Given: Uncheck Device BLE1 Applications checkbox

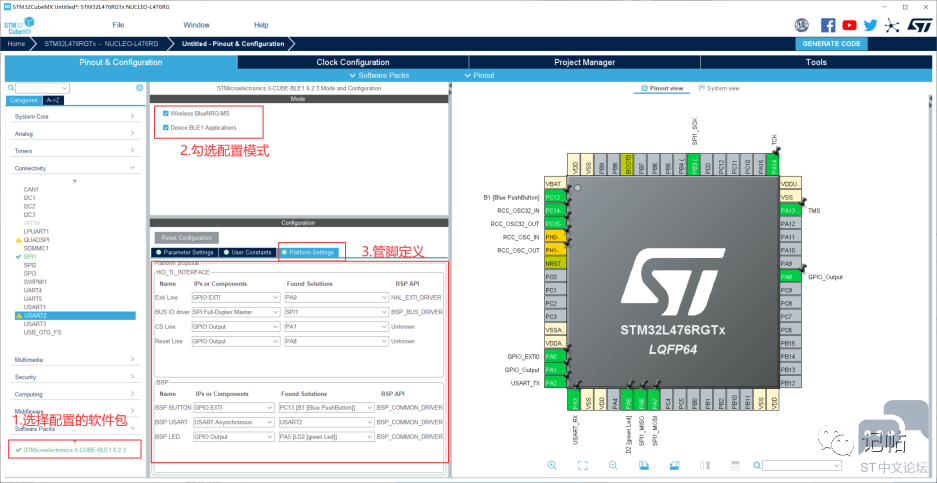Looking at the screenshot, I should tap(166, 127).
